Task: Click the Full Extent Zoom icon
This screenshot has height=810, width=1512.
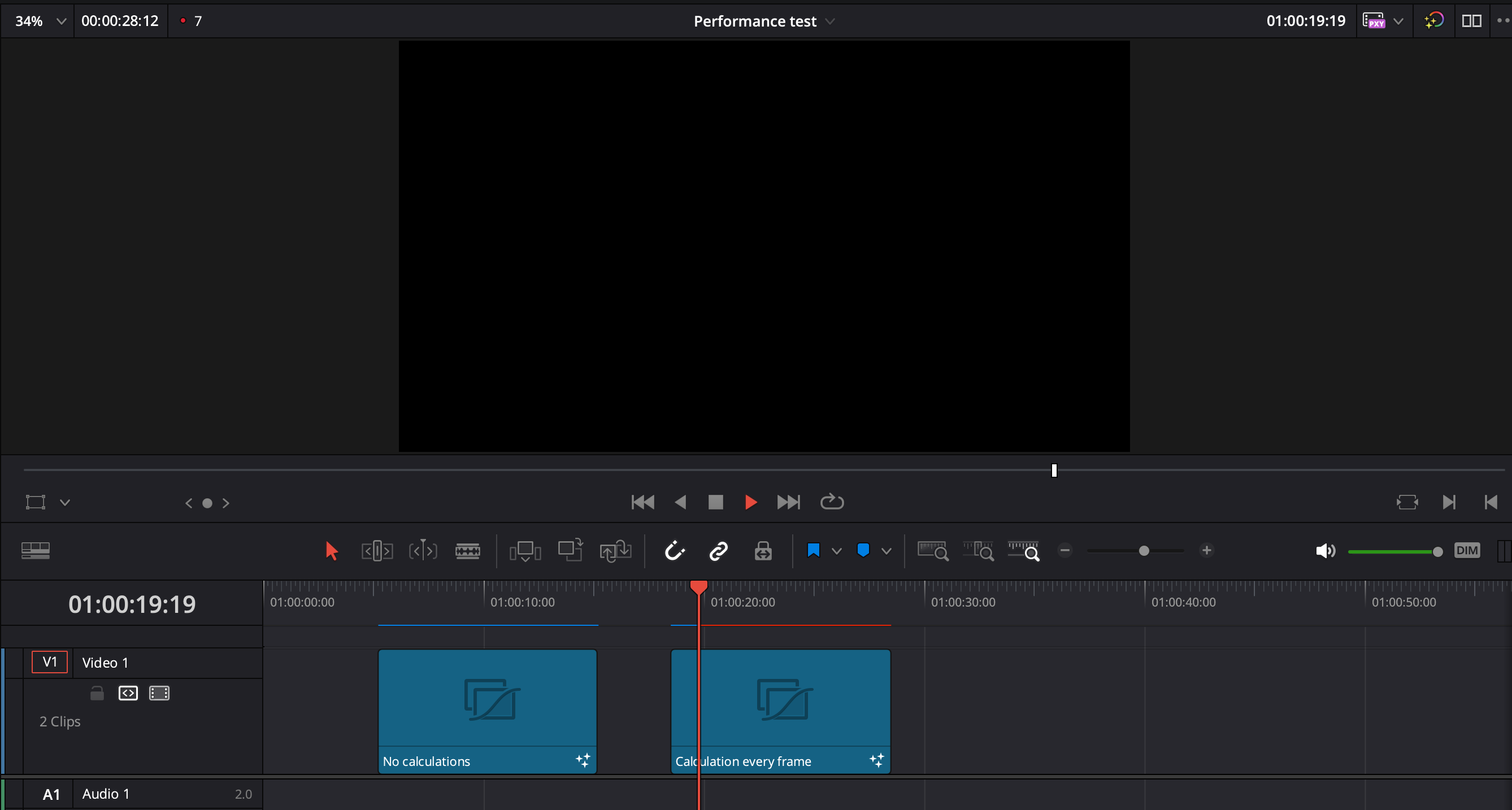Action: [933, 551]
